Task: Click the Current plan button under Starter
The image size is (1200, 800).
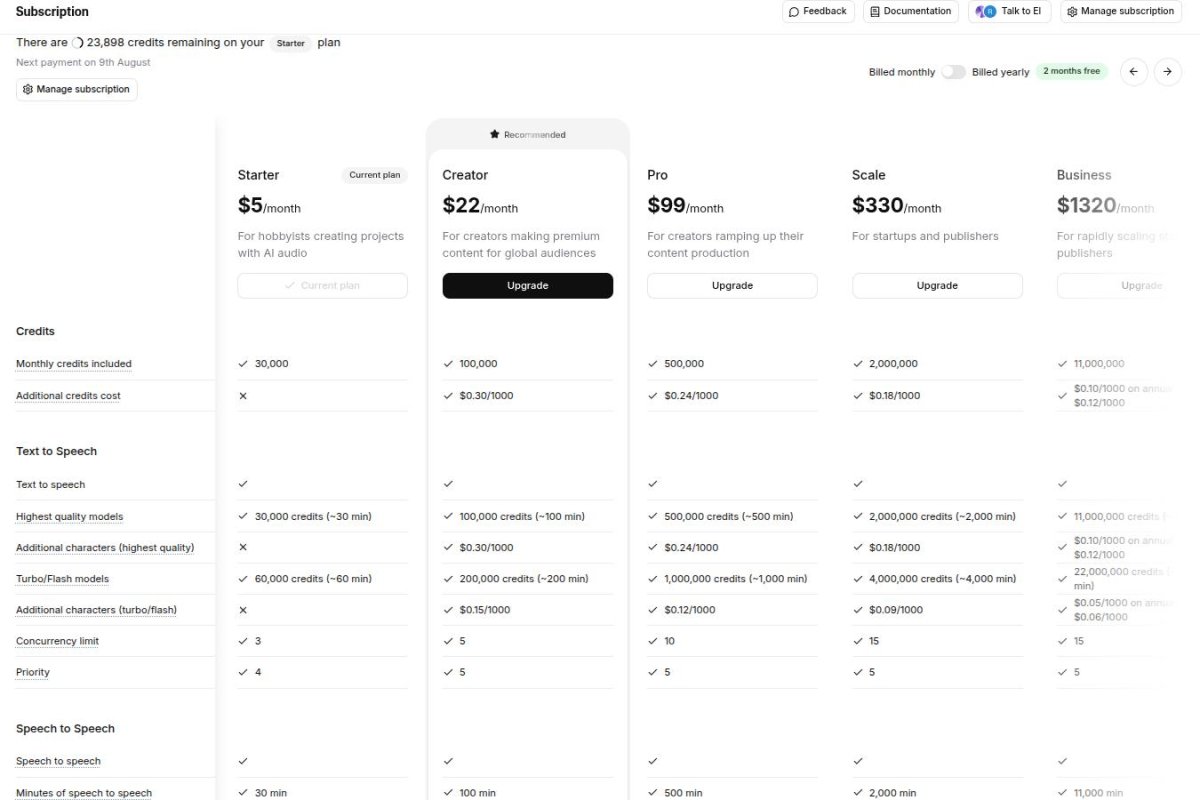Action: 322,285
